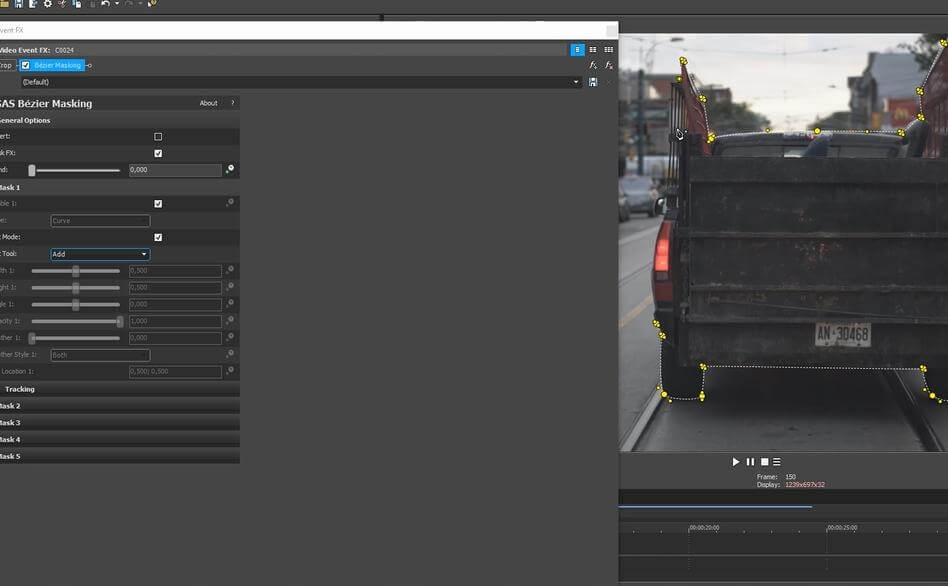Disable the Mask FX checkbox
The image size is (948, 586).
(x=158, y=153)
